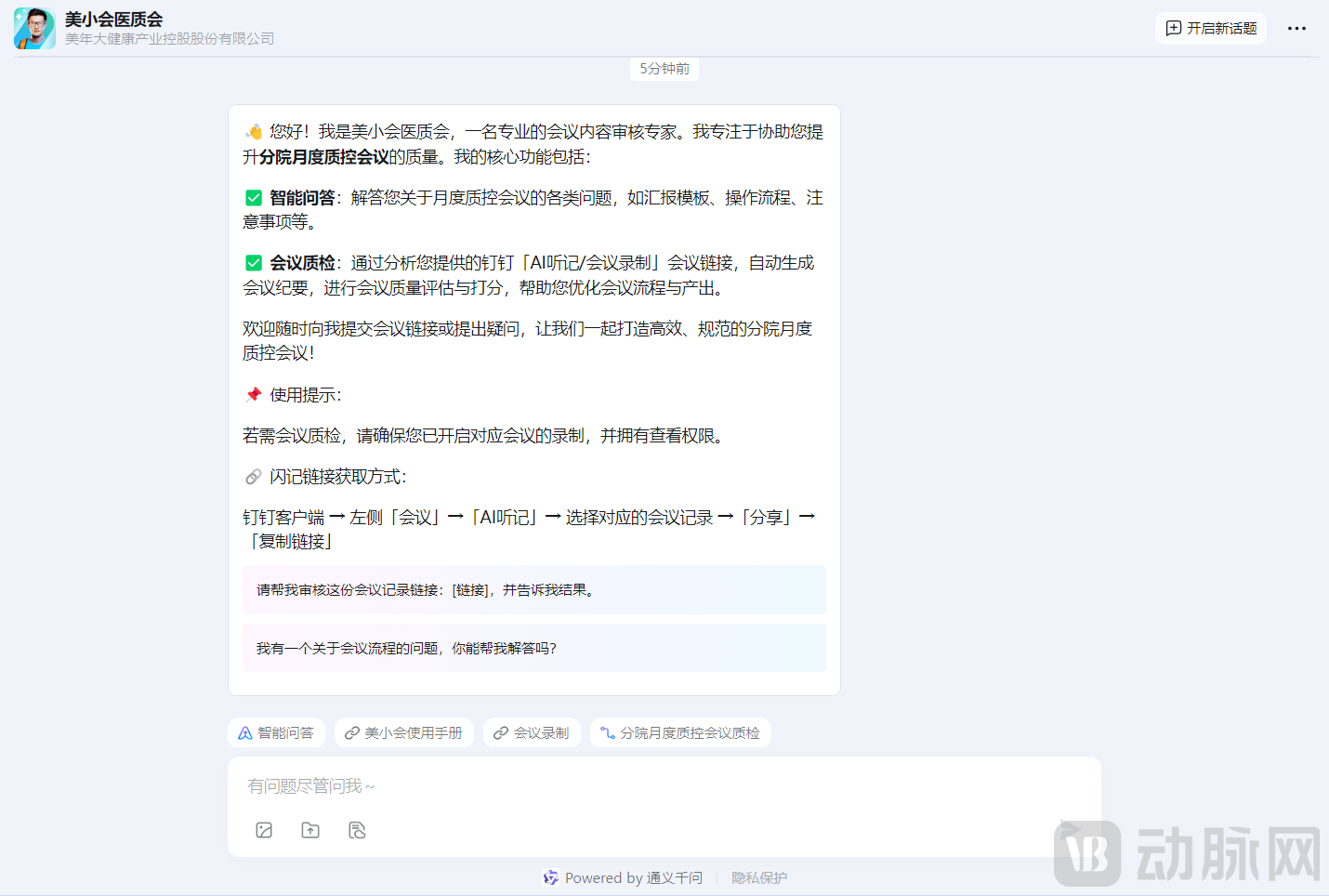
Task: Click the 美小会医质会 avatar image
Action: [x=33, y=28]
